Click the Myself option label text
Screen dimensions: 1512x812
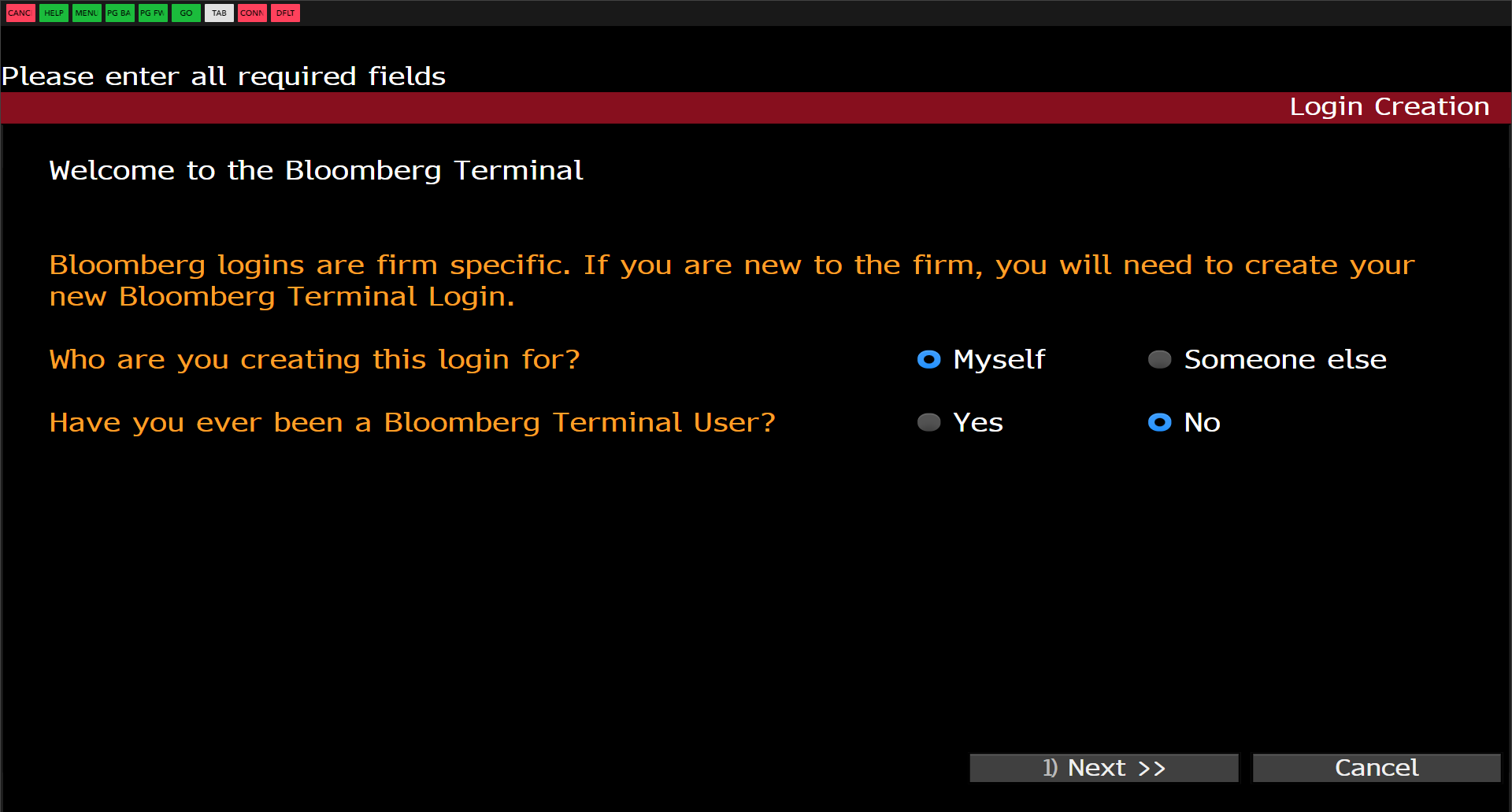(x=999, y=360)
